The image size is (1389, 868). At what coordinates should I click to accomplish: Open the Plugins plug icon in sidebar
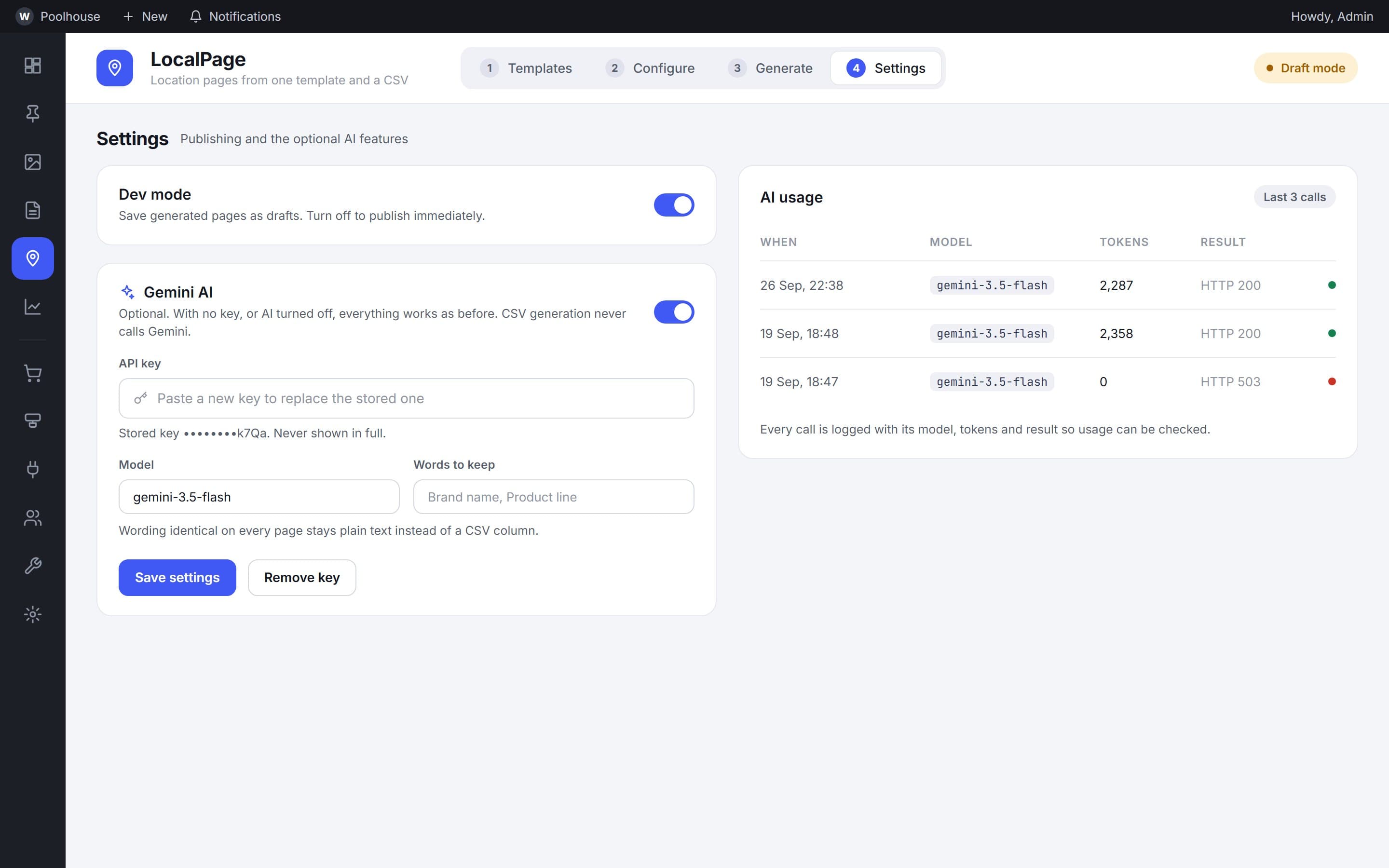(x=33, y=470)
